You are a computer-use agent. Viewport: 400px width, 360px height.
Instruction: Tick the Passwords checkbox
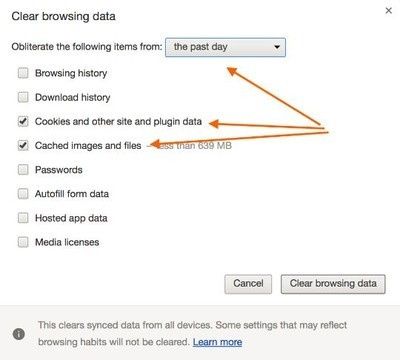(x=23, y=170)
